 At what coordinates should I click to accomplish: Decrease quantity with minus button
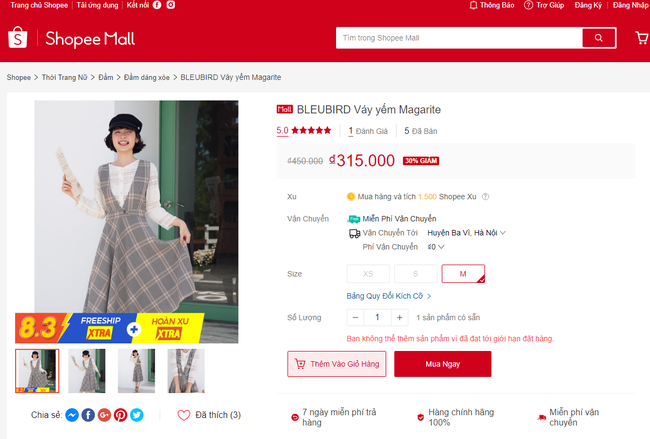pyautogui.click(x=355, y=318)
